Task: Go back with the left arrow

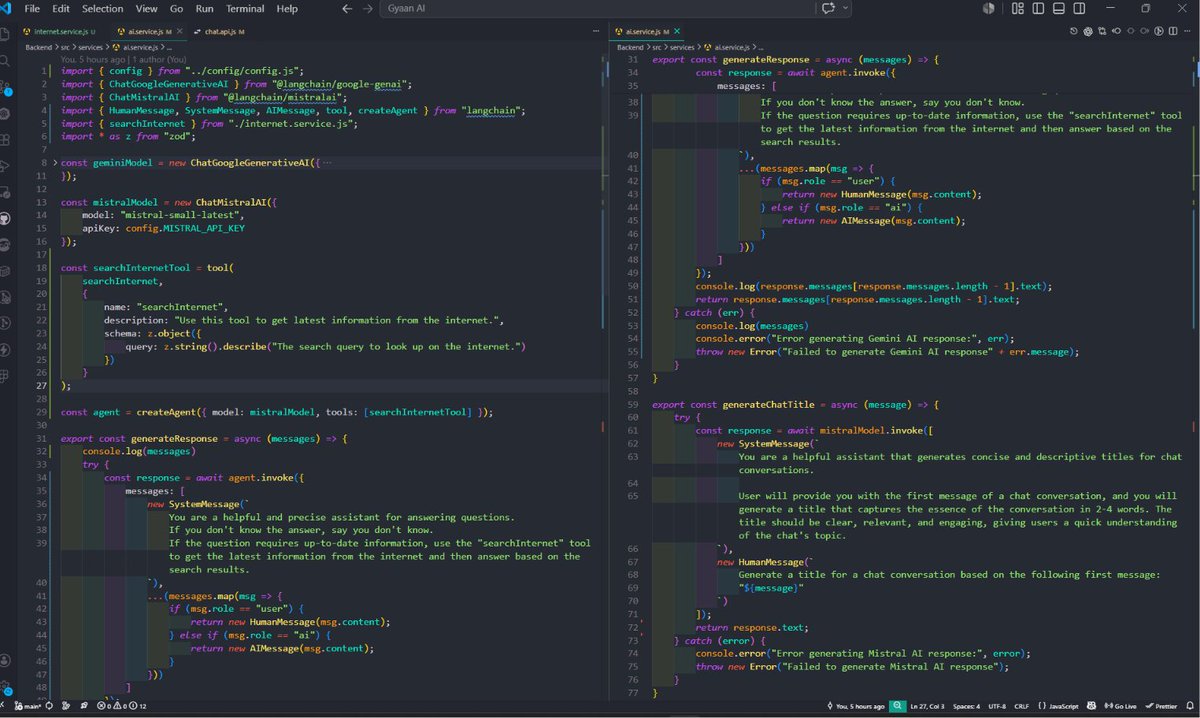Action: pos(347,8)
